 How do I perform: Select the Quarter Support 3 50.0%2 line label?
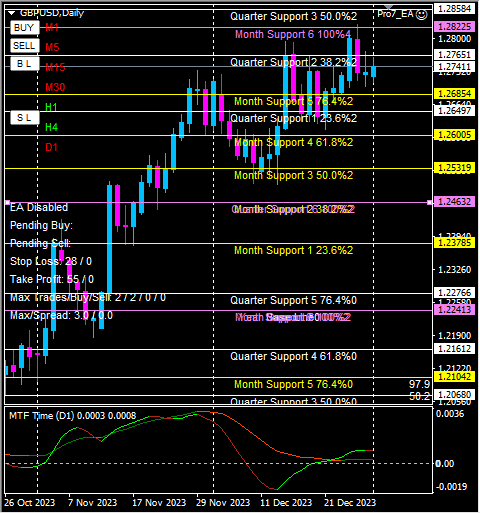point(293,16)
